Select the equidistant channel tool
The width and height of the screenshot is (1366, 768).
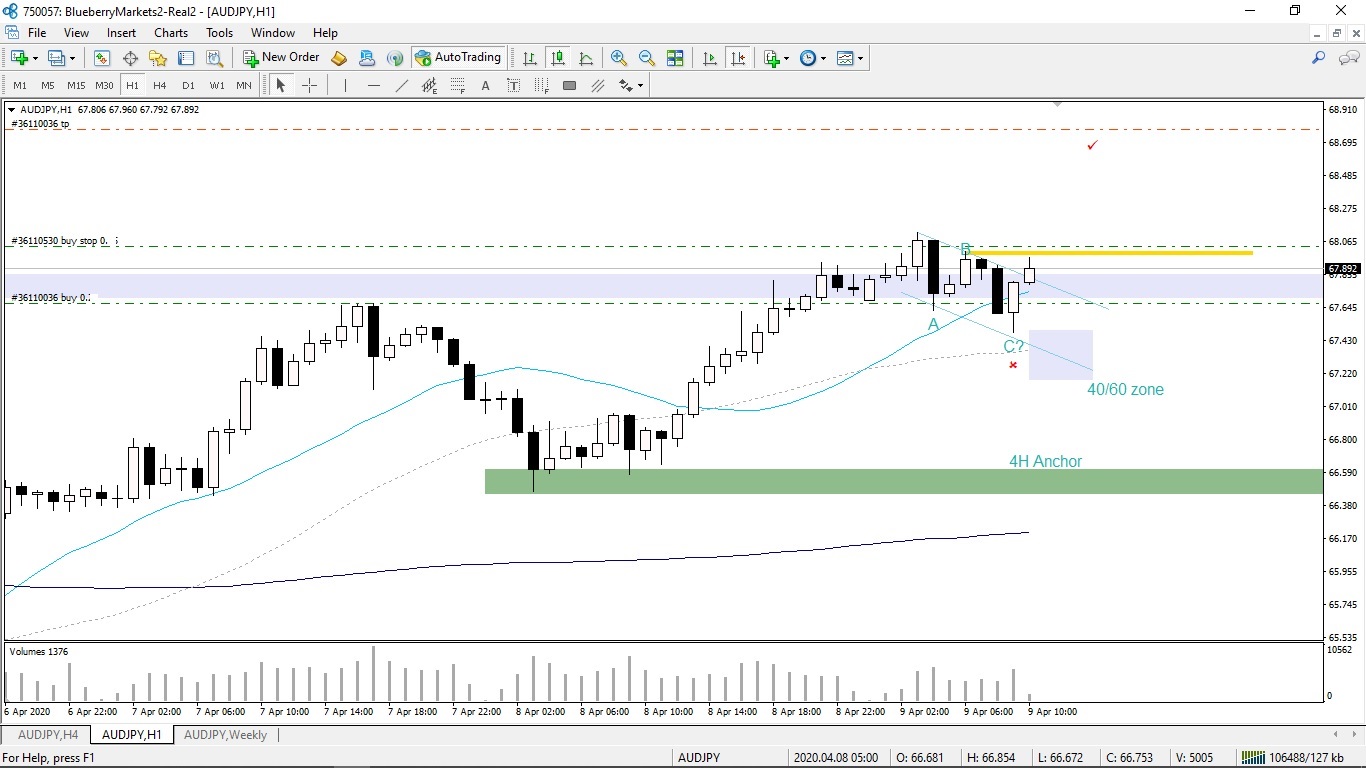point(430,86)
